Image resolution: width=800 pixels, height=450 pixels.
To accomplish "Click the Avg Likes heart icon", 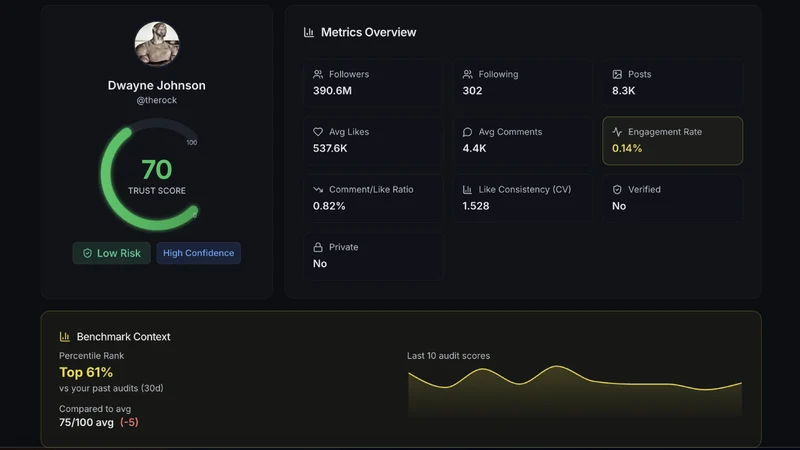I will pyautogui.click(x=318, y=132).
